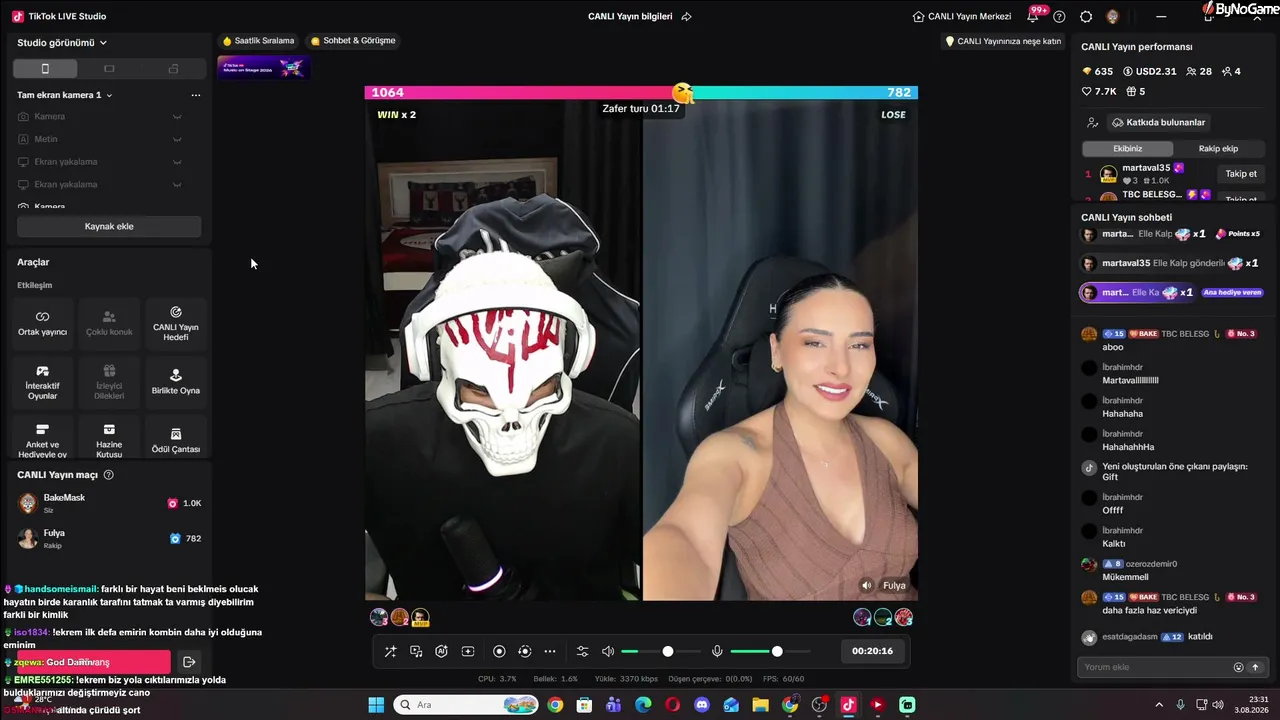Select the portrait phone layout
Screen dimensions: 1280x720
coord(45,69)
